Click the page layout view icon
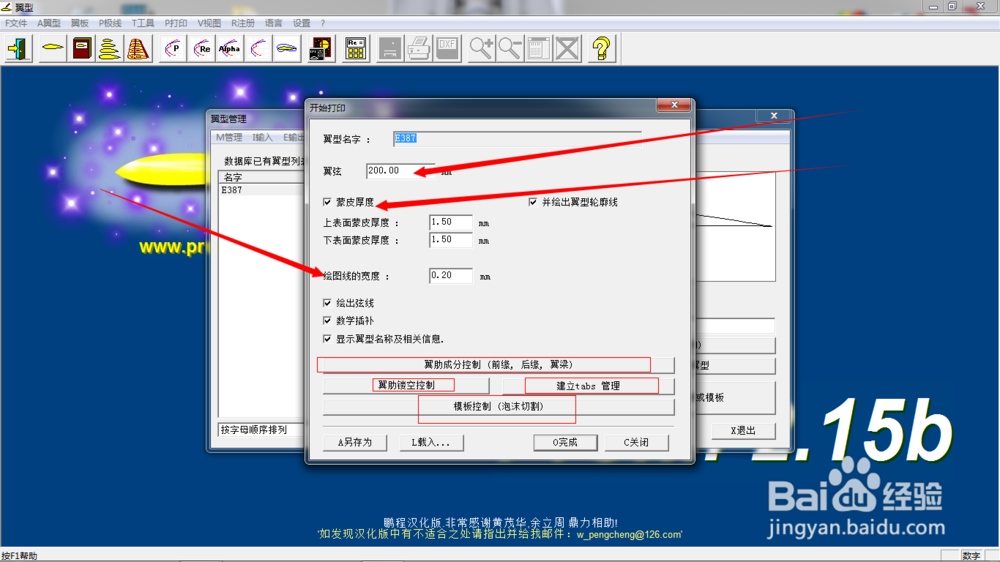The height and width of the screenshot is (562, 1000). pyautogui.click(x=538, y=48)
